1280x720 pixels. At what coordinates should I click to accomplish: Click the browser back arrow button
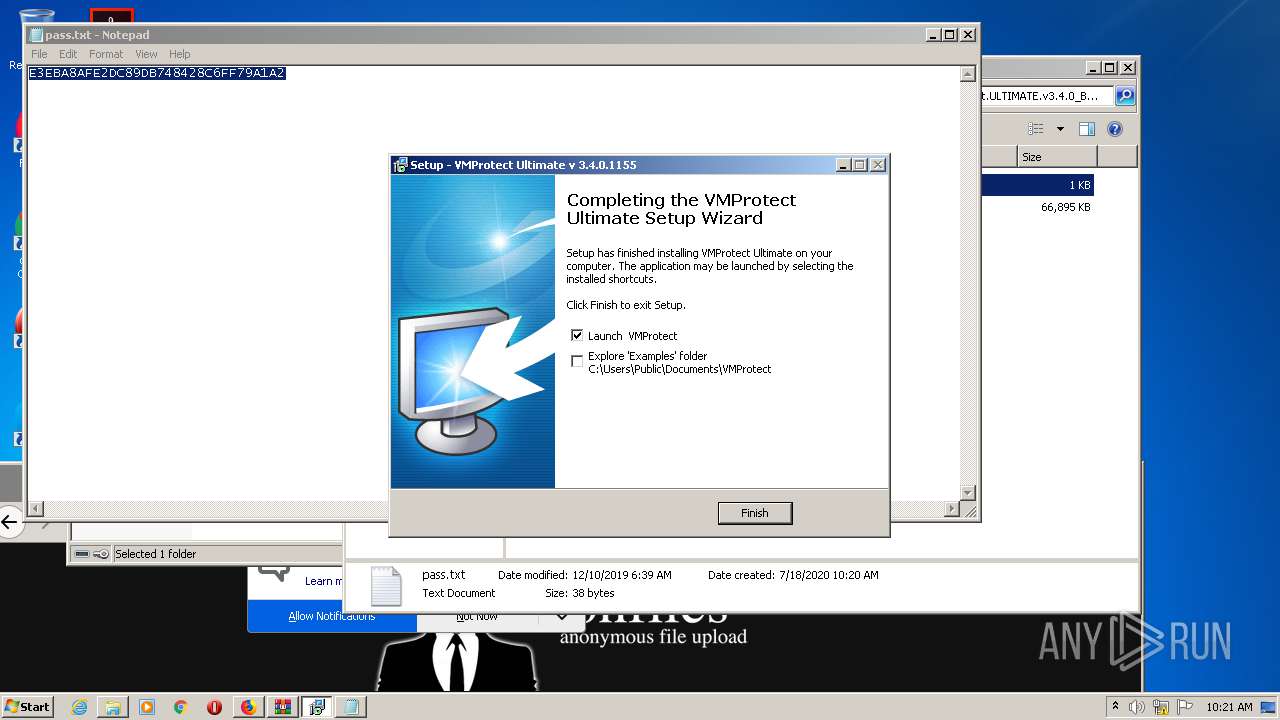pos(10,521)
